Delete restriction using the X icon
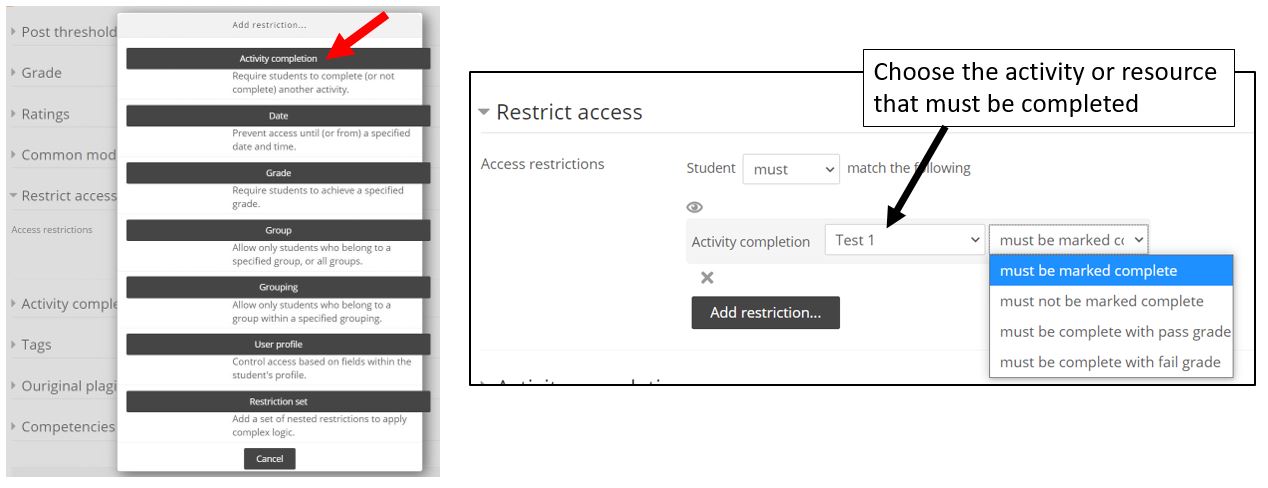Screen dimensions: 1268x488 coord(707,278)
